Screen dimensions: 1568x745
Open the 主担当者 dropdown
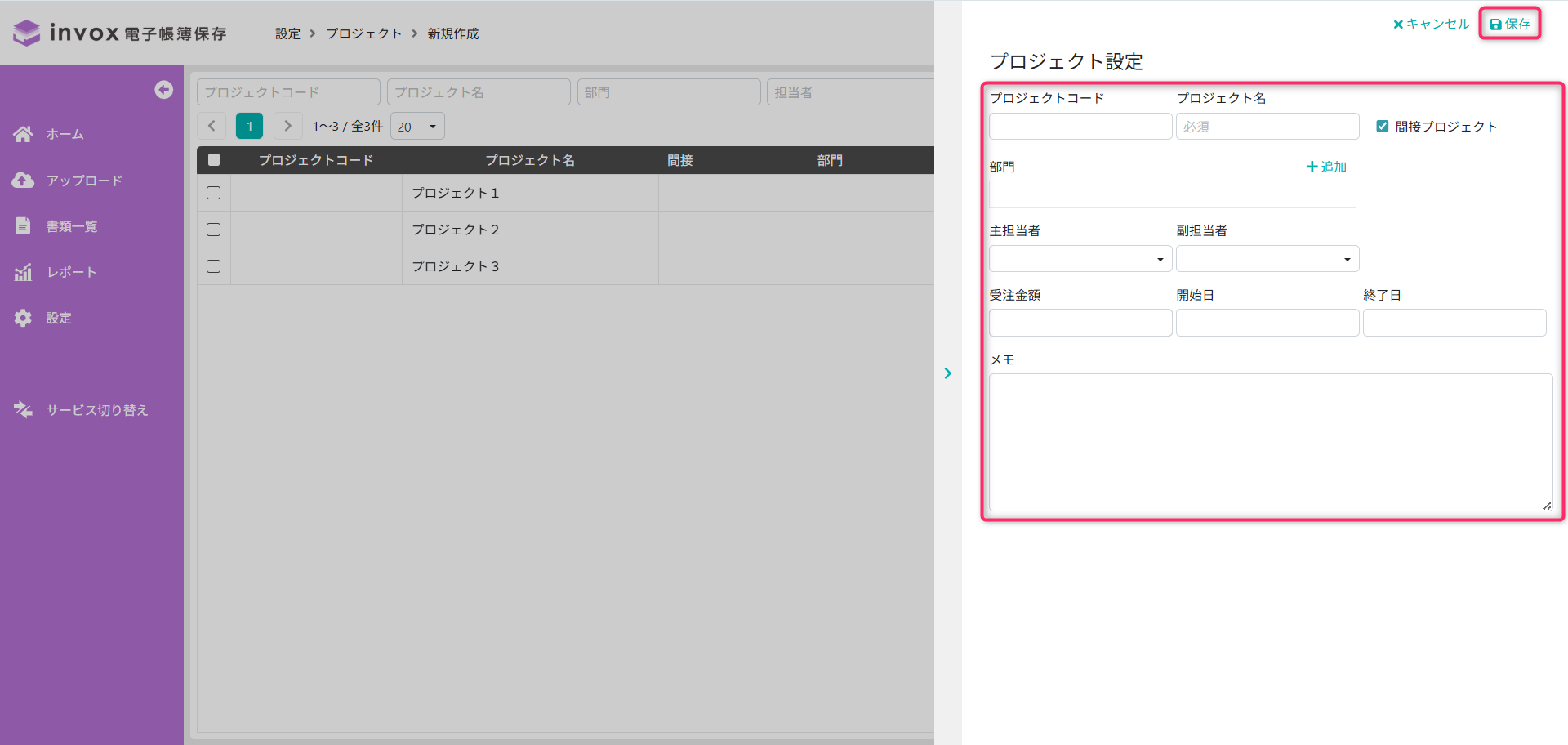(1080, 259)
